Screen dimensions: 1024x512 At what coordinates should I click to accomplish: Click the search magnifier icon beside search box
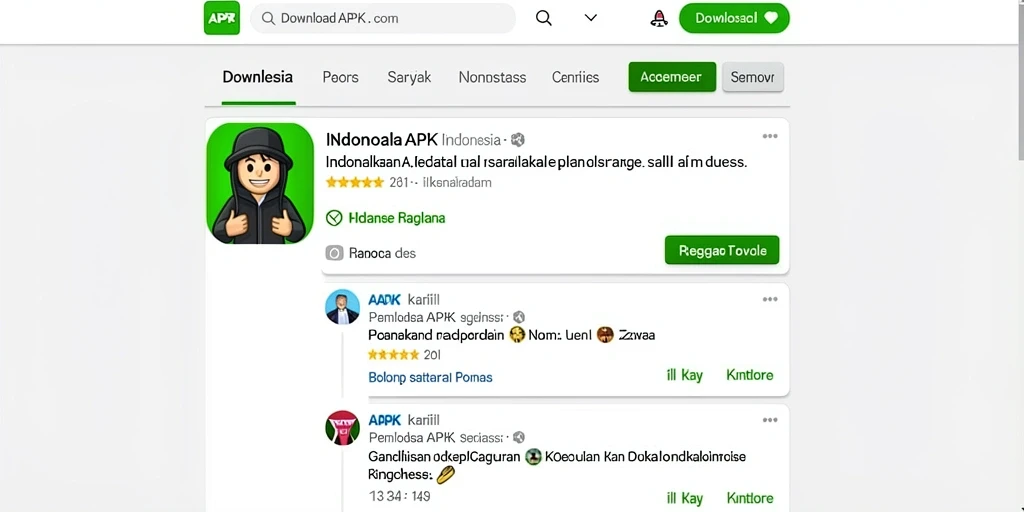543,18
